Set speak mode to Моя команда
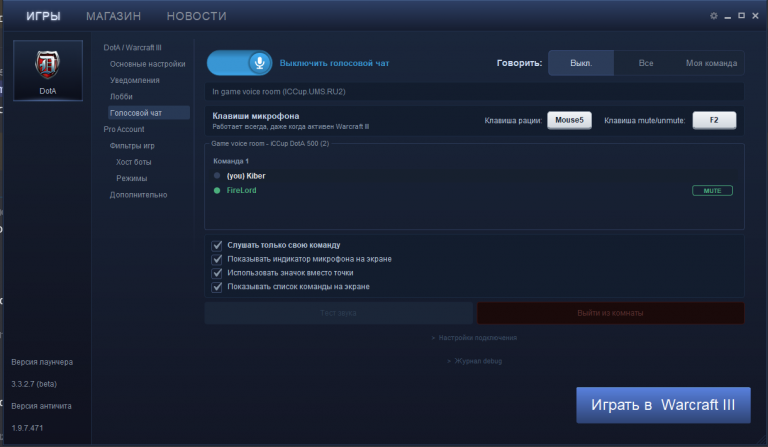Image resolution: width=768 pixels, height=447 pixels. pyautogui.click(x=711, y=63)
